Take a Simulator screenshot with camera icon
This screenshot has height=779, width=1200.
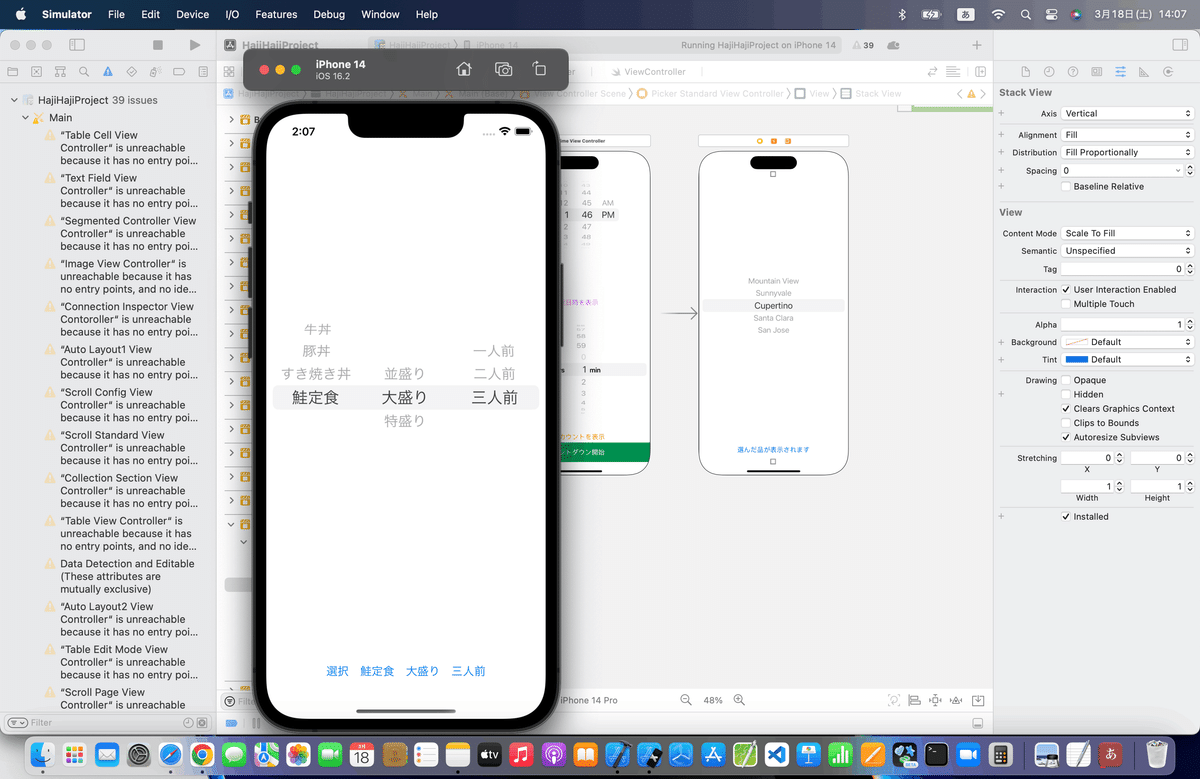pos(503,69)
